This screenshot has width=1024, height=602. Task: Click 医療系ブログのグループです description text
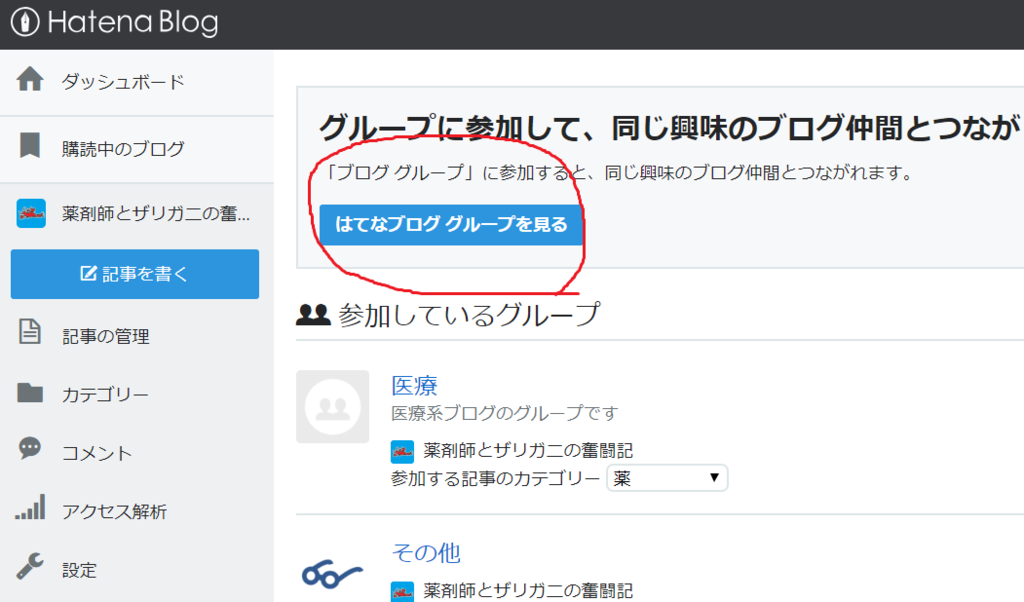point(504,413)
